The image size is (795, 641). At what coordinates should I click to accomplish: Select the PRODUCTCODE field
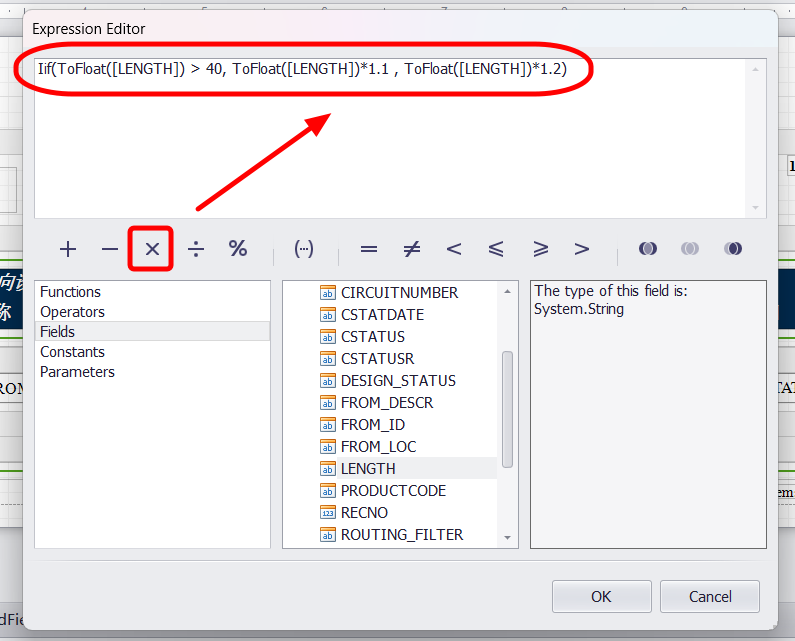click(x=393, y=491)
